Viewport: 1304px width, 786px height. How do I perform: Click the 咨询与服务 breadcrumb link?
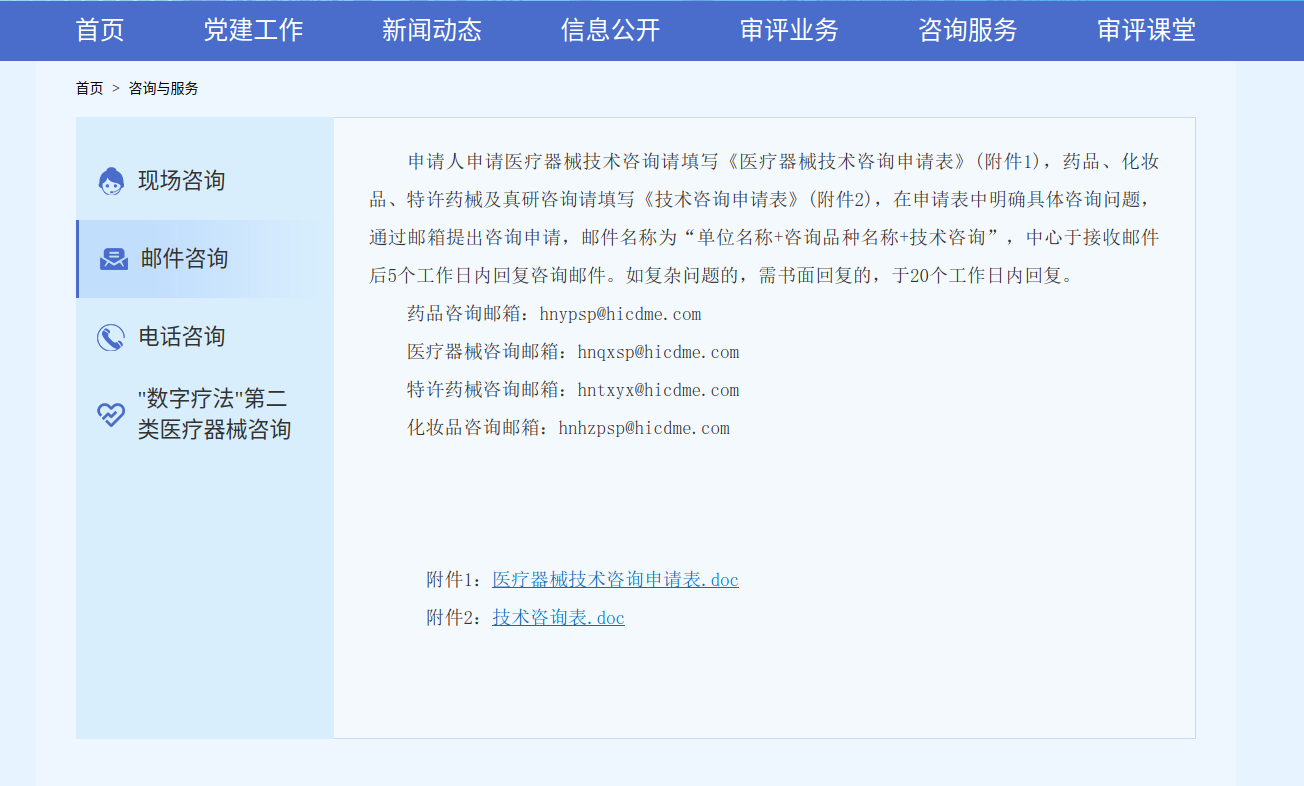[x=164, y=88]
